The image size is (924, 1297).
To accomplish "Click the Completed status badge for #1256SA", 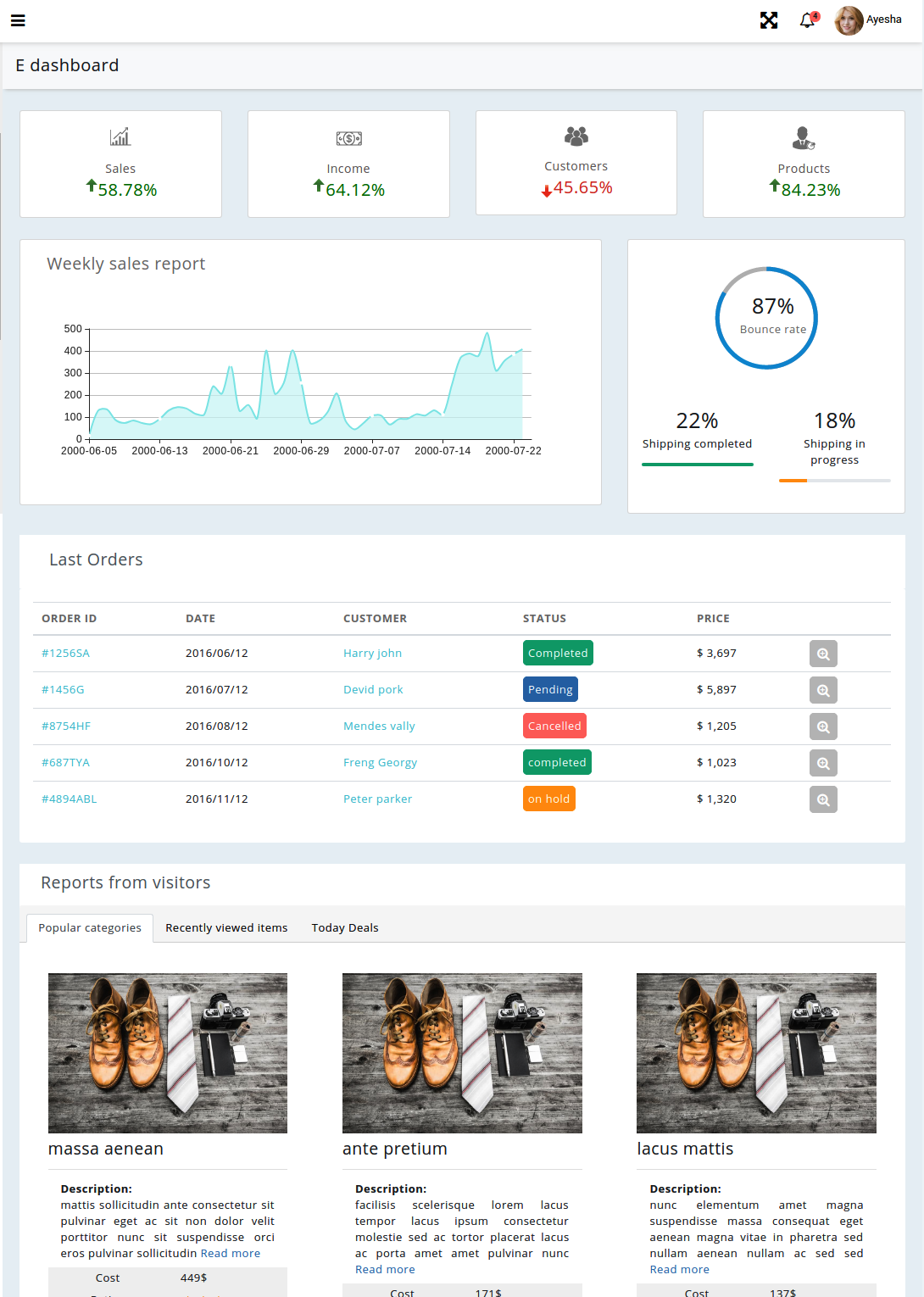I will click(x=558, y=654).
